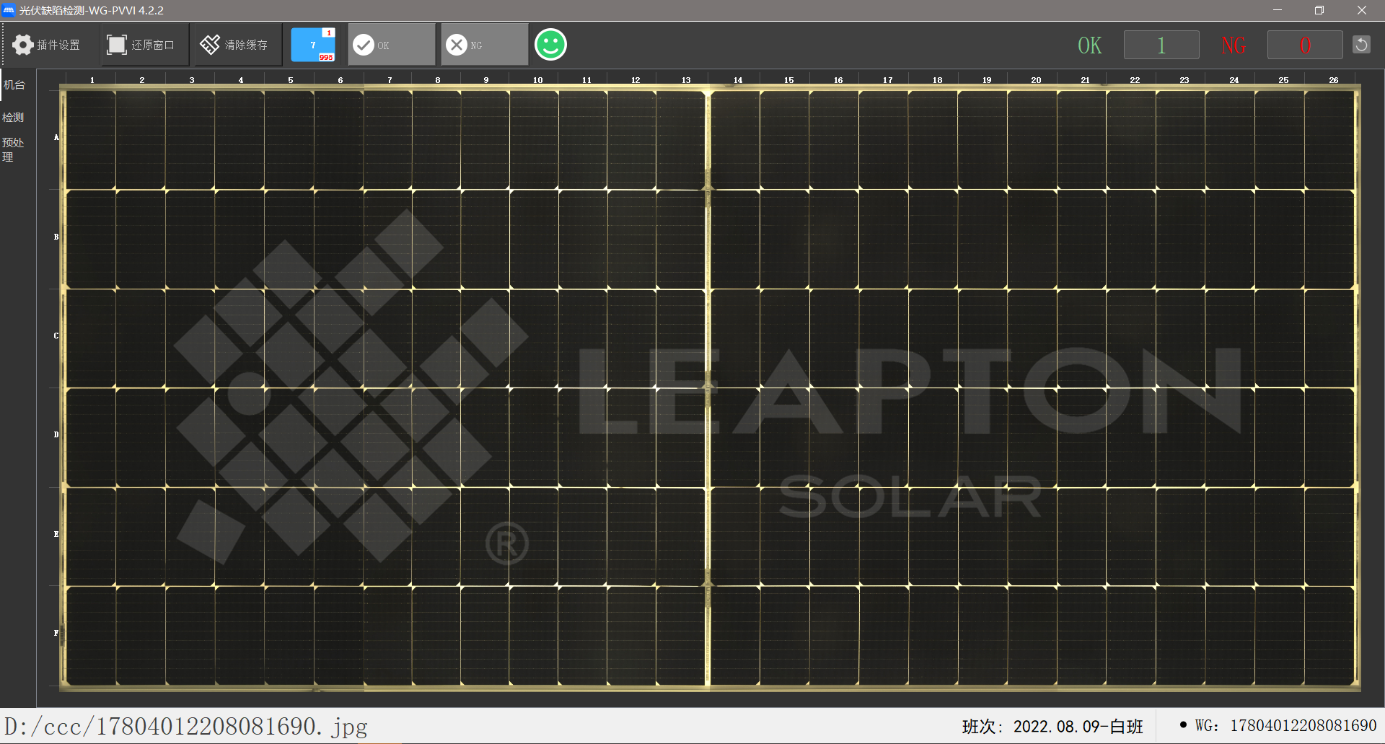
Task: Switch to the 机台 side tab
Action: click(x=14, y=85)
